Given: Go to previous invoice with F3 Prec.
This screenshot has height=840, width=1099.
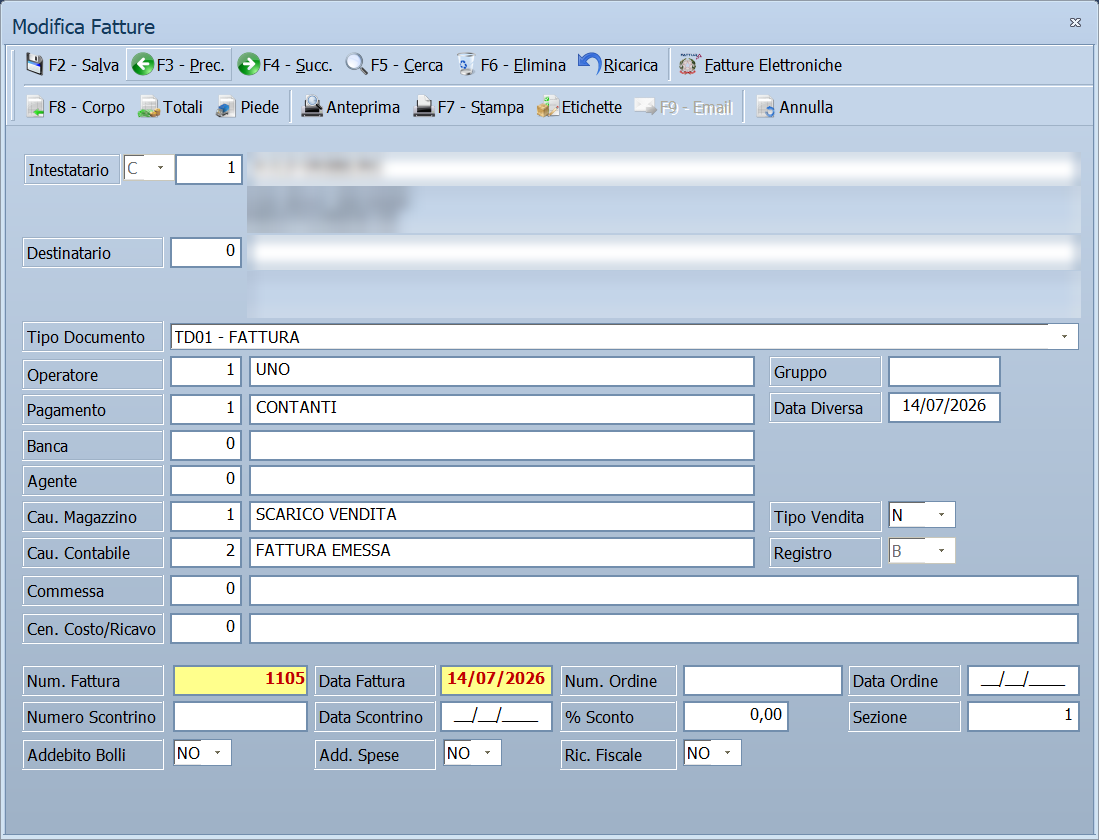Looking at the screenshot, I should (x=178, y=65).
